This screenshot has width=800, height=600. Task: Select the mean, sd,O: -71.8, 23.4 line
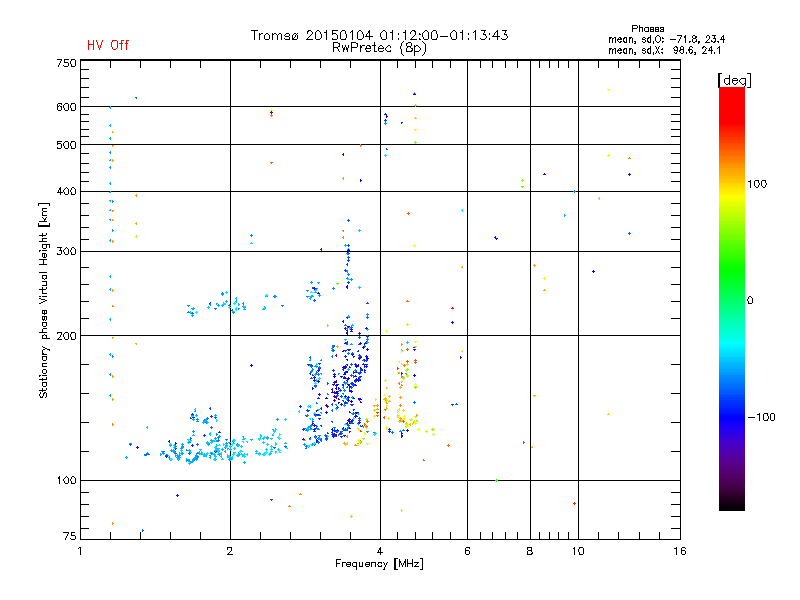[666, 39]
